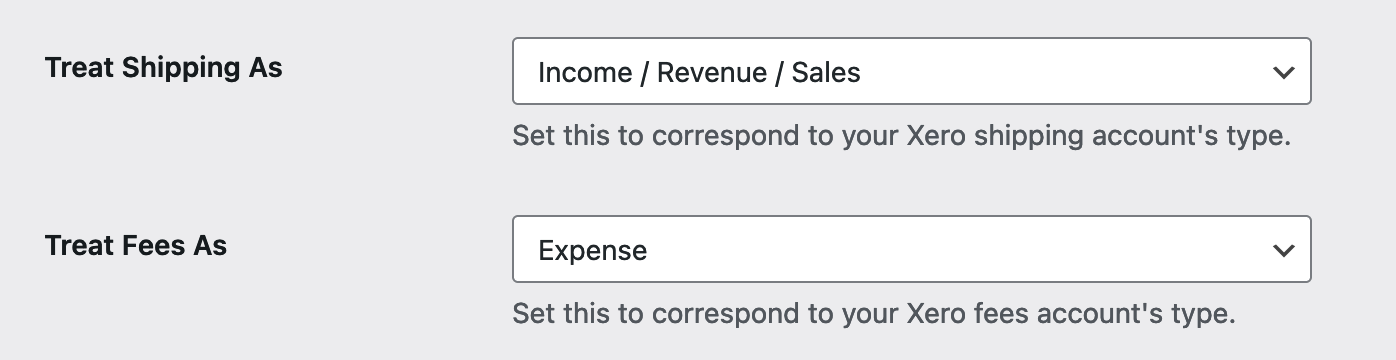Click the word "Shipping" in the bold label
This screenshot has height=360, width=1396.
(x=181, y=69)
